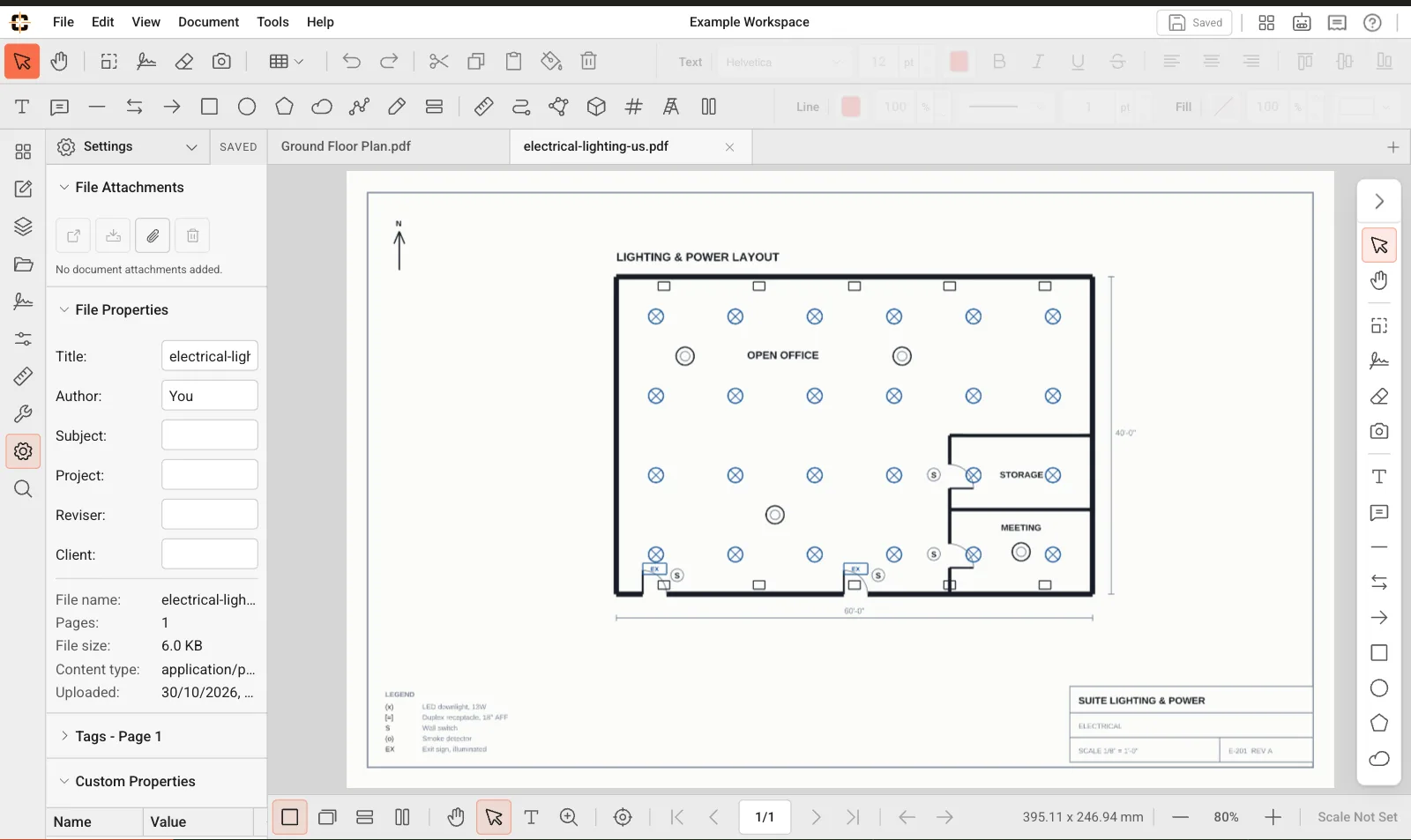Click the text color swatch
Image resolution: width=1411 pixels, height=840 pixels.
tap(959, 62)
